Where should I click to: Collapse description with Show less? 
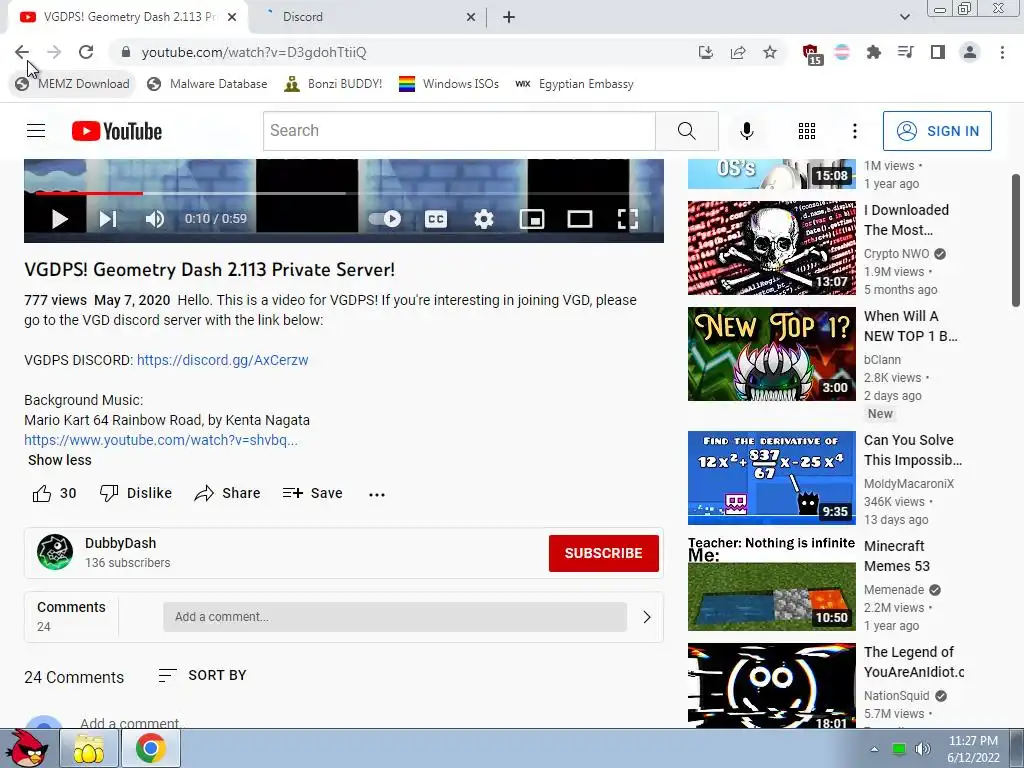59,460
